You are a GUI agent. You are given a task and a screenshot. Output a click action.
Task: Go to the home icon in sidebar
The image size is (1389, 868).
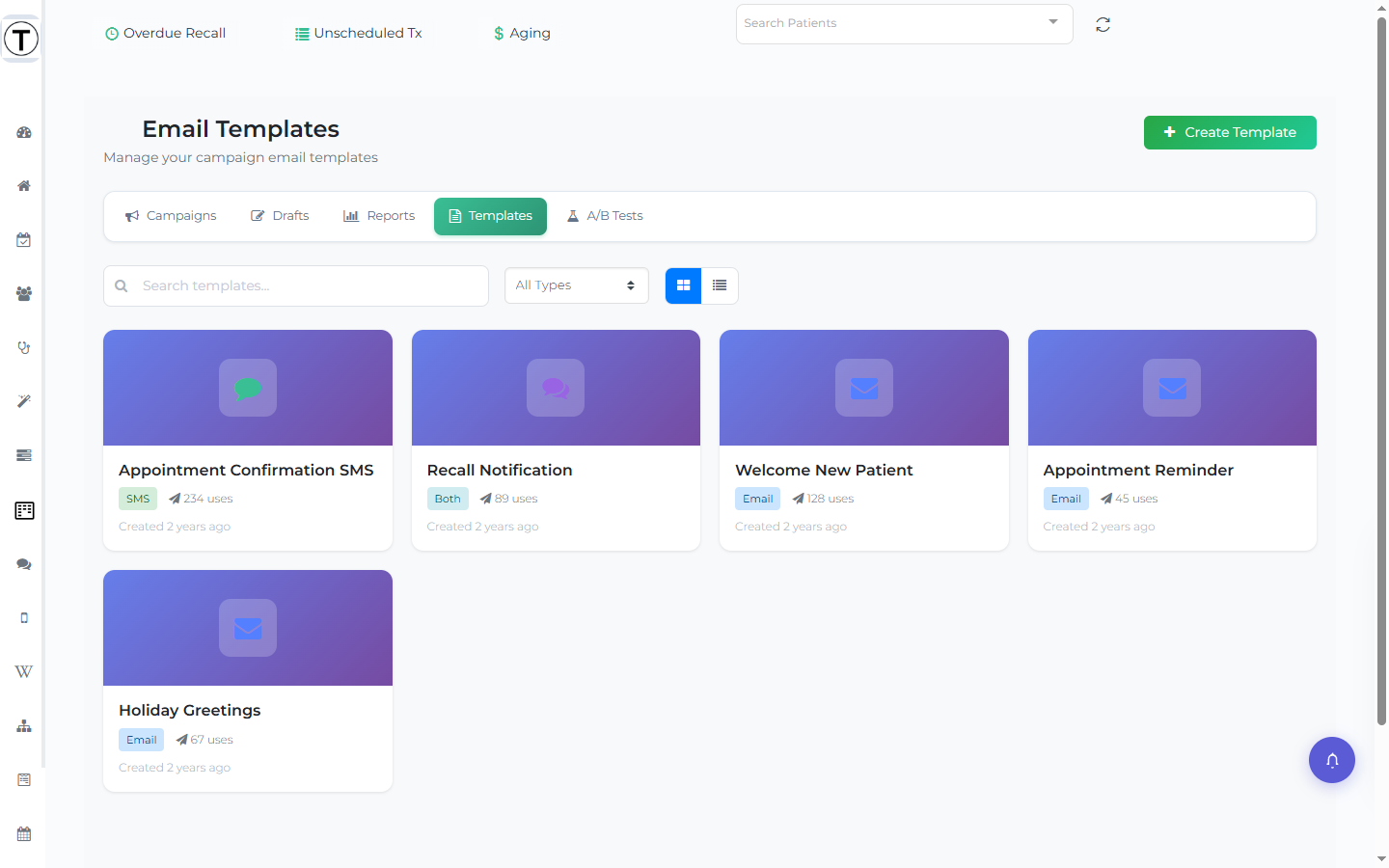coord(24,186)
